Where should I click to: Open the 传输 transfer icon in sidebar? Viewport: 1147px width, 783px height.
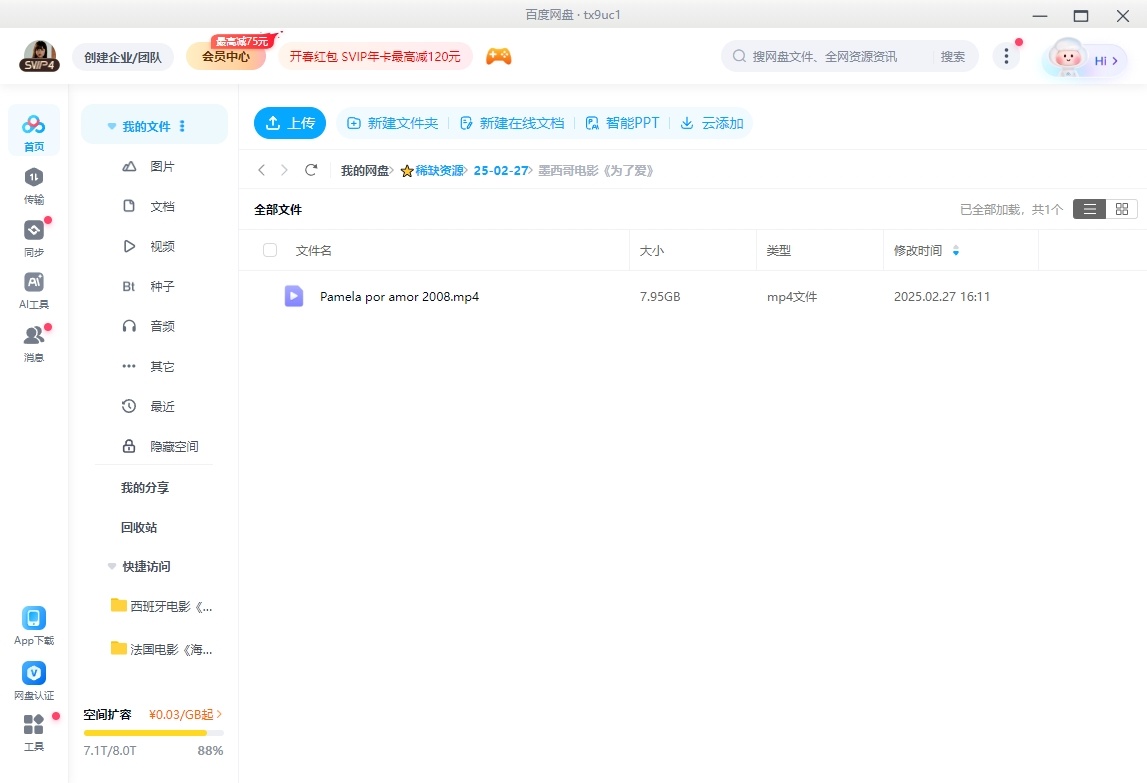[x=33, y=178]
